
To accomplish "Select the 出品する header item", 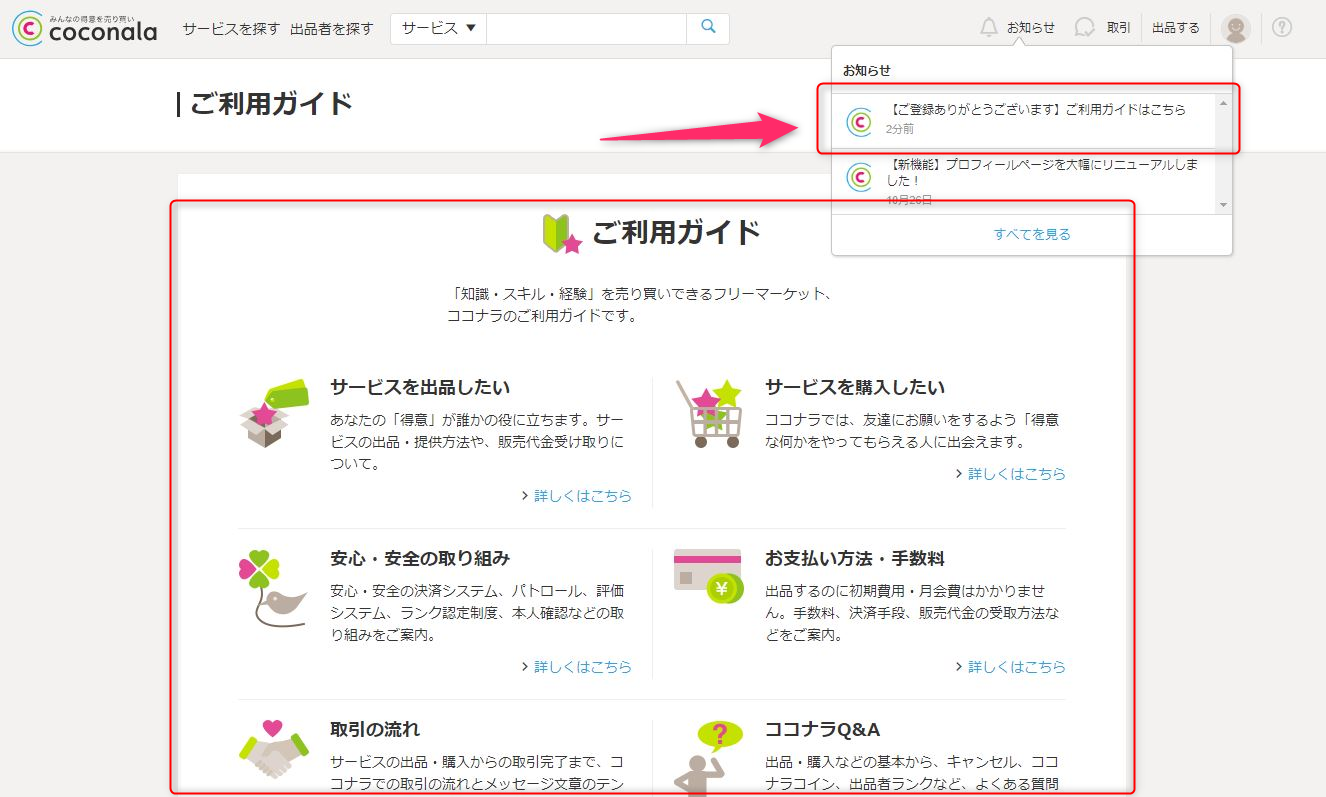I will (x=1176, y=28).
